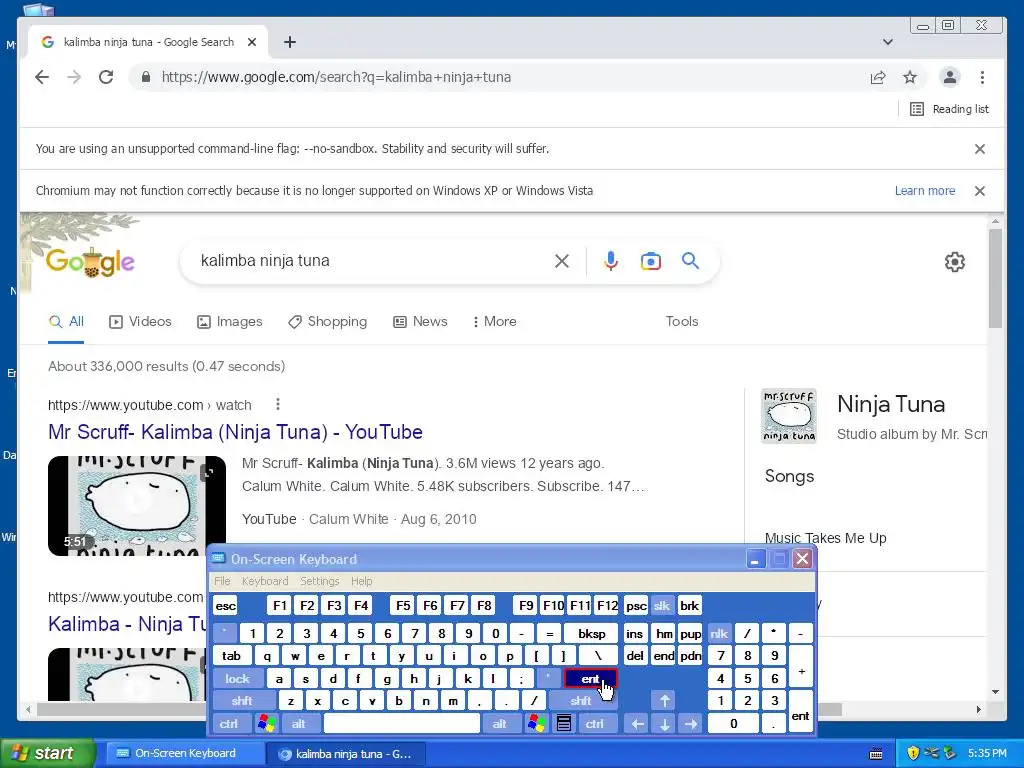
Task: Expand the More search filters menu
Action: pos(494,321)
